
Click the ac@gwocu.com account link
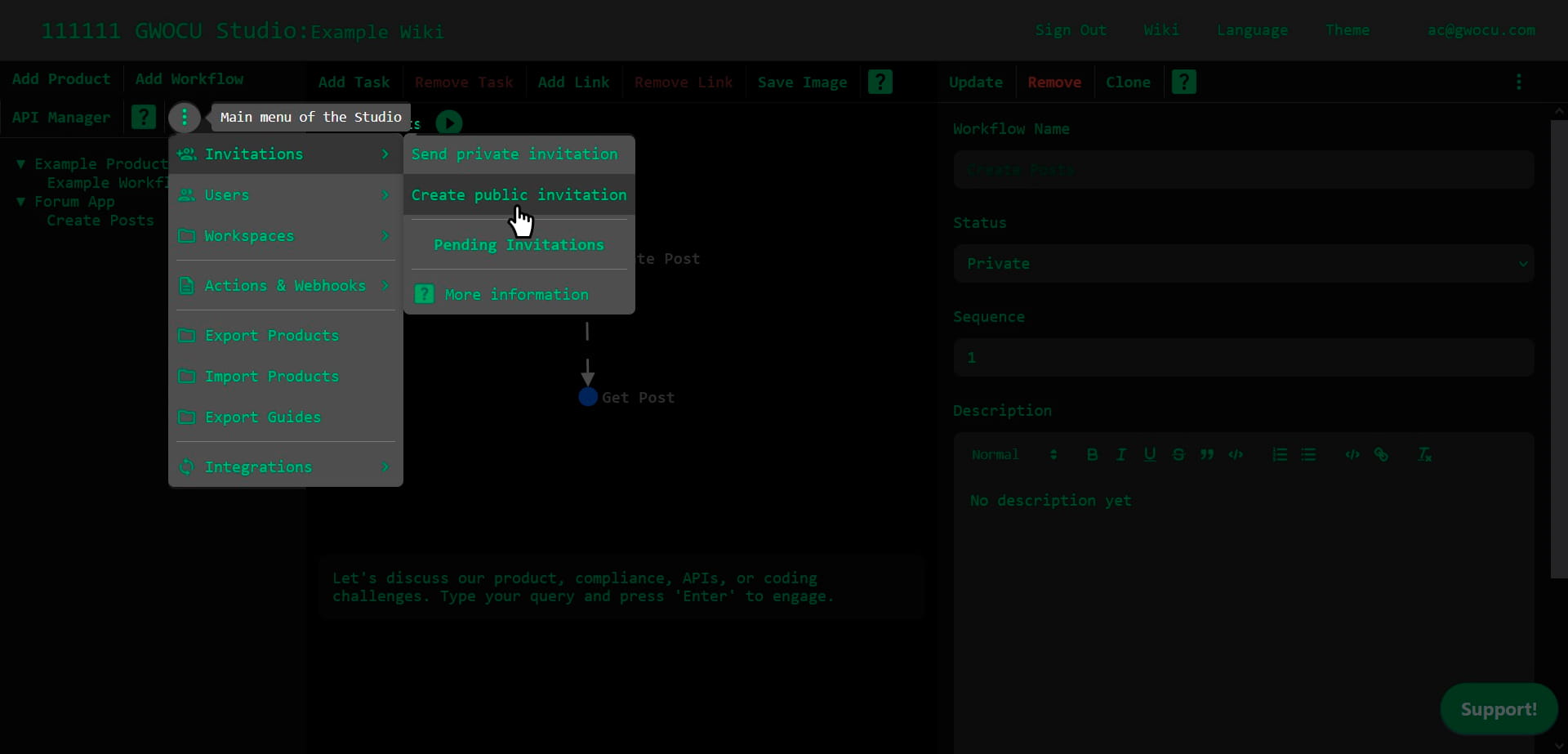pyautogui.click(x=1481, y=30)
